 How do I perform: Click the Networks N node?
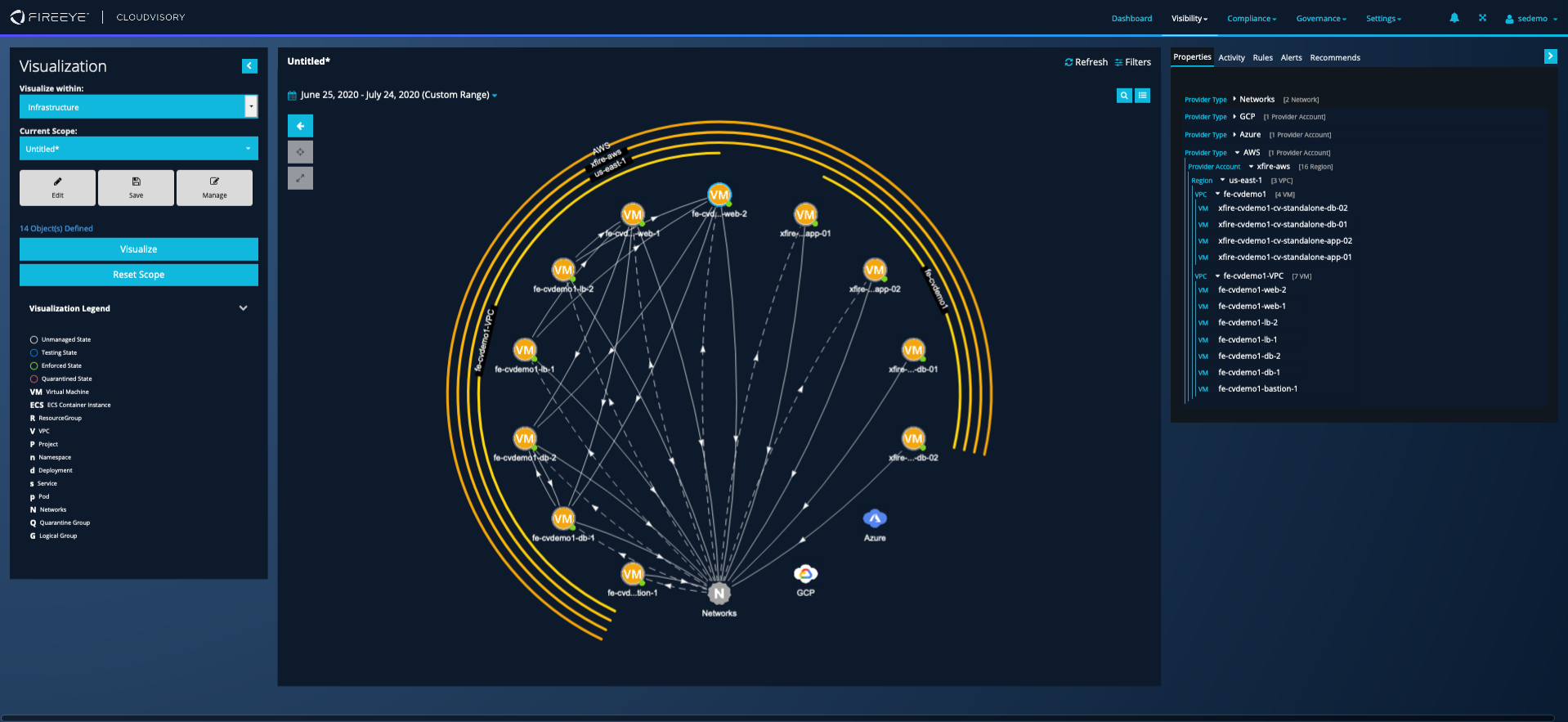719,594
